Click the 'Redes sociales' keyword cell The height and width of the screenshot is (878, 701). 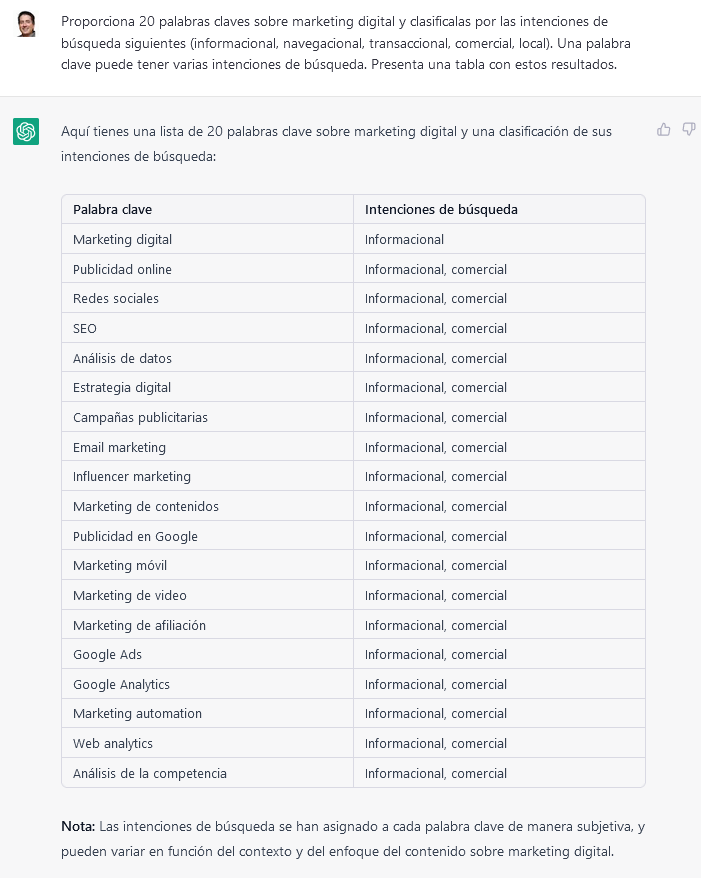(207, 298)
